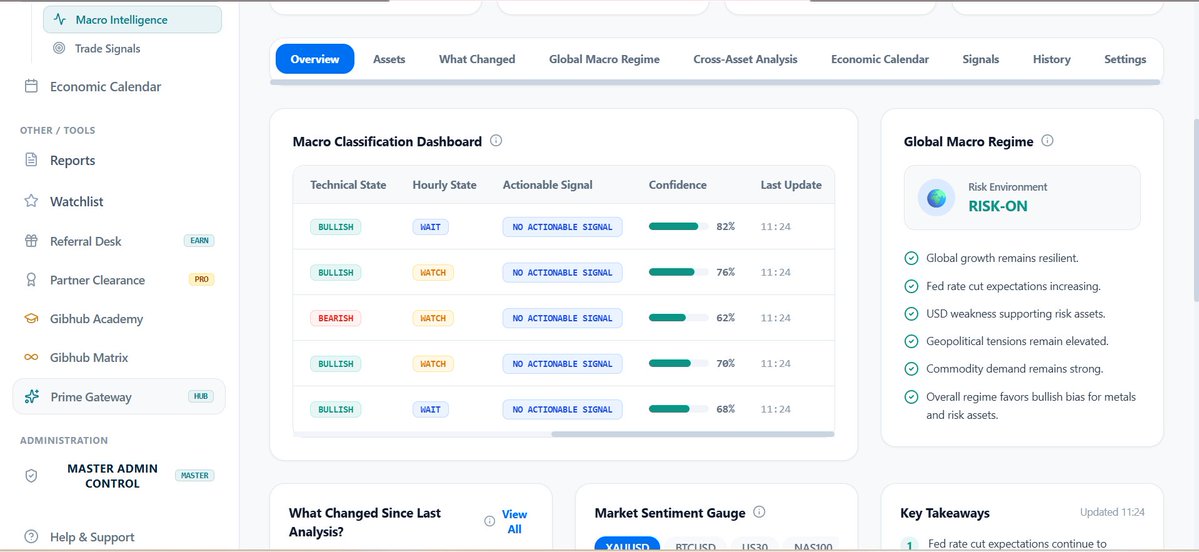Image resolution: width=1199 pixels, height=552 pixels.
Task: Open the What Changed tab
Action: (x=477, y=59)
